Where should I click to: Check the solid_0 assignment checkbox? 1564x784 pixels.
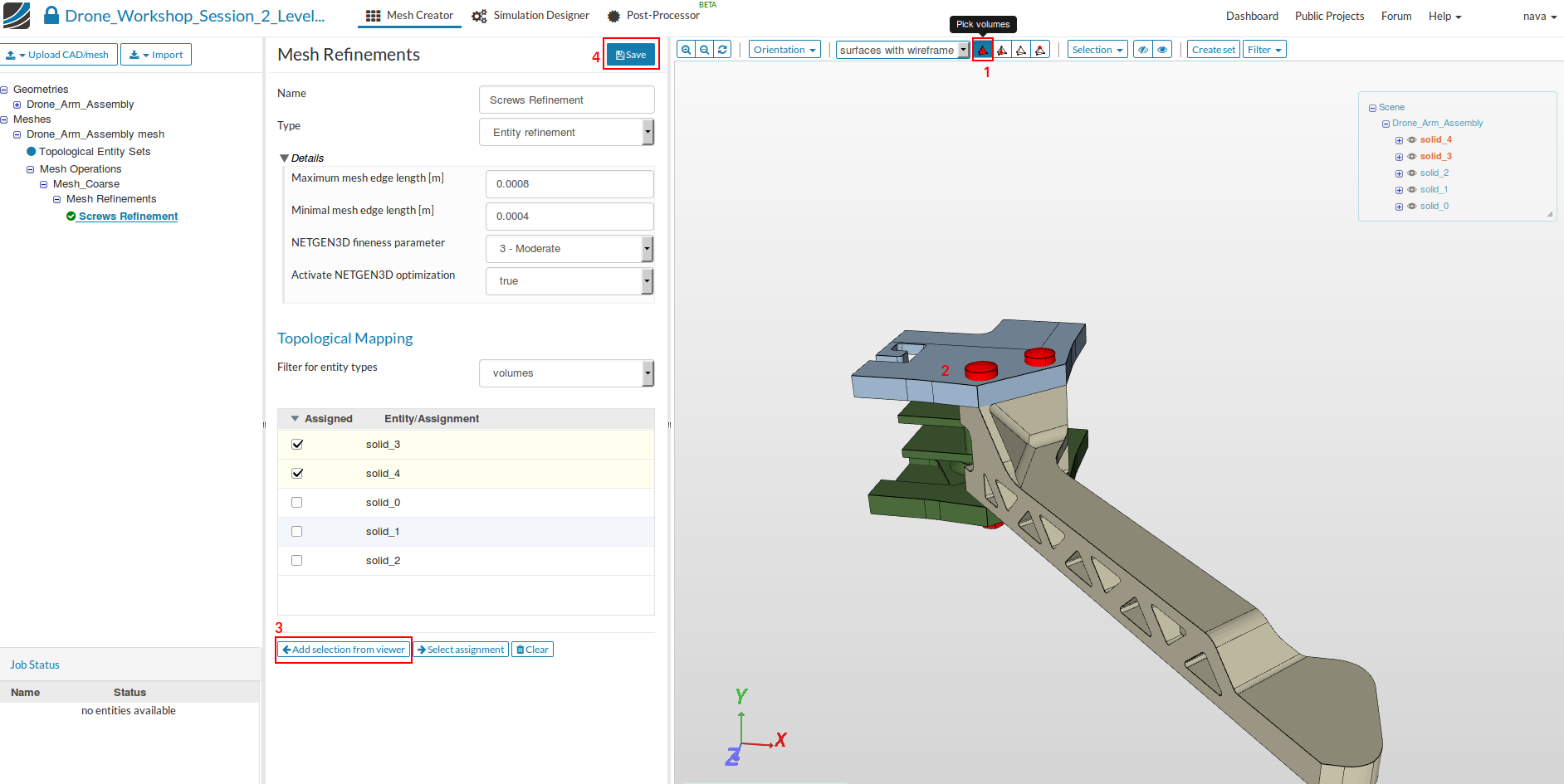(x=297, y=503)
